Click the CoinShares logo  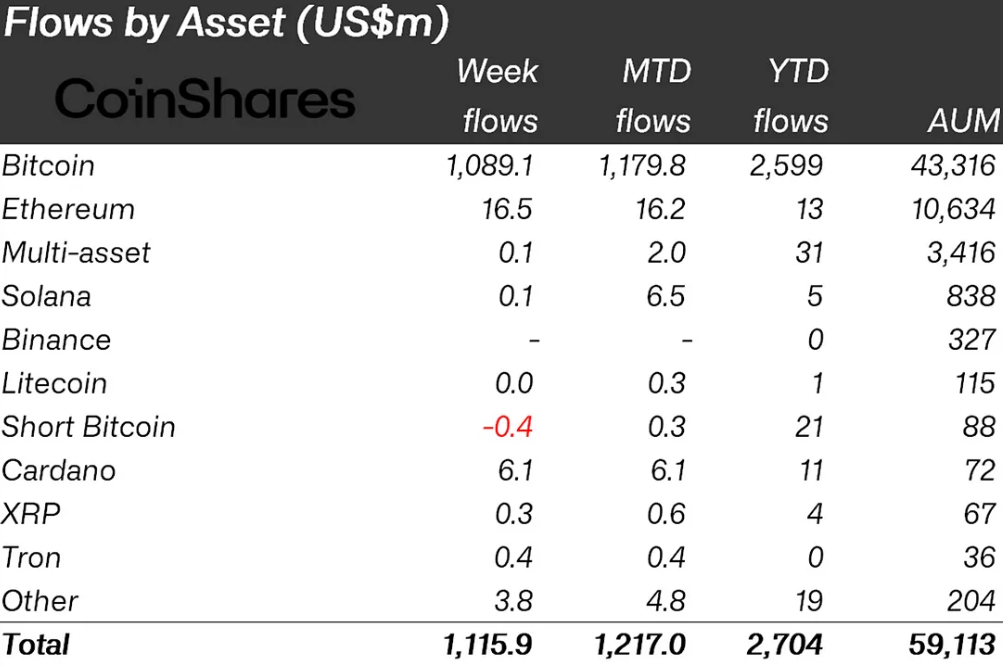point(205,100)
